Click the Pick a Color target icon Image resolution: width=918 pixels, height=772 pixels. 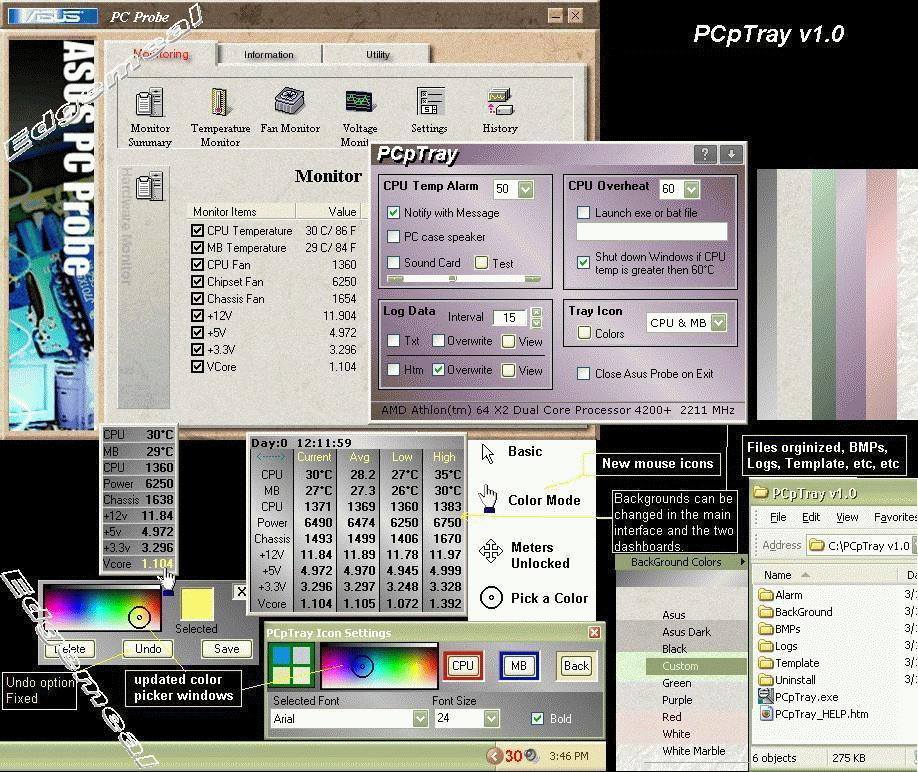[x=491, y=598]
